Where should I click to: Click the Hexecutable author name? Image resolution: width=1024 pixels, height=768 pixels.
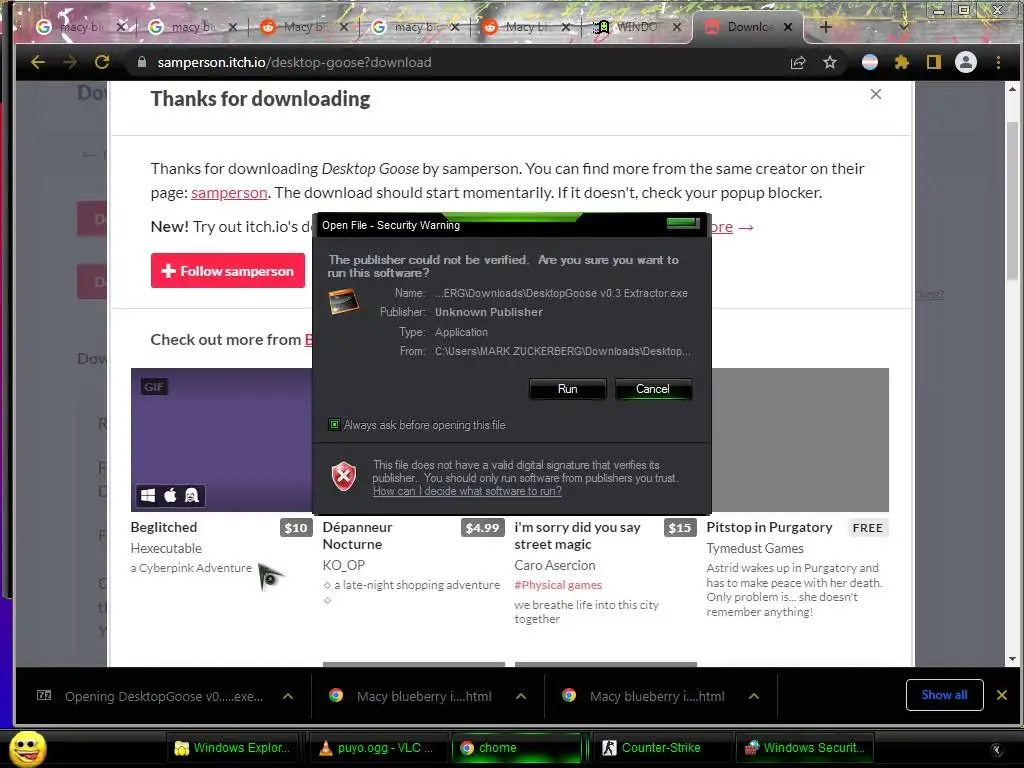166,548
